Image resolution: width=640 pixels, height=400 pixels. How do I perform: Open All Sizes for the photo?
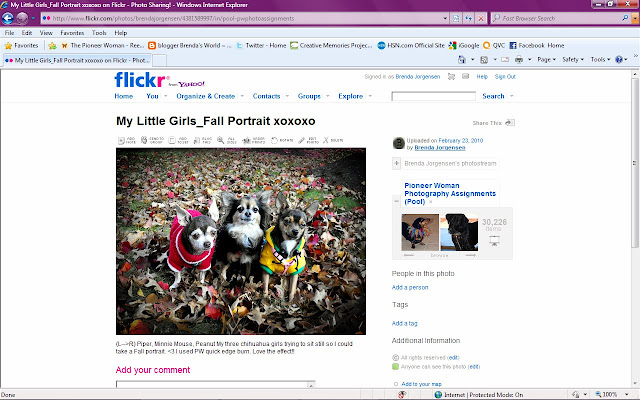227,140
